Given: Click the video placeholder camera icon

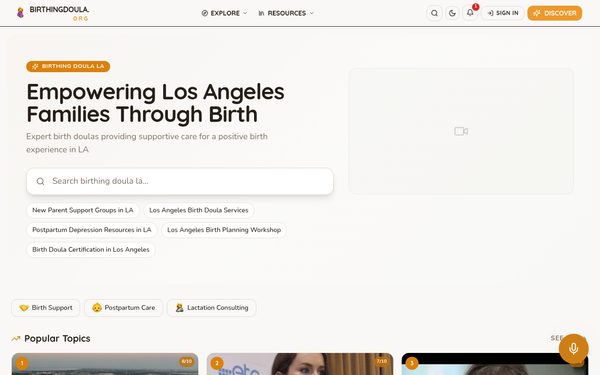Looking at the screenshot, I should point(461,131).
